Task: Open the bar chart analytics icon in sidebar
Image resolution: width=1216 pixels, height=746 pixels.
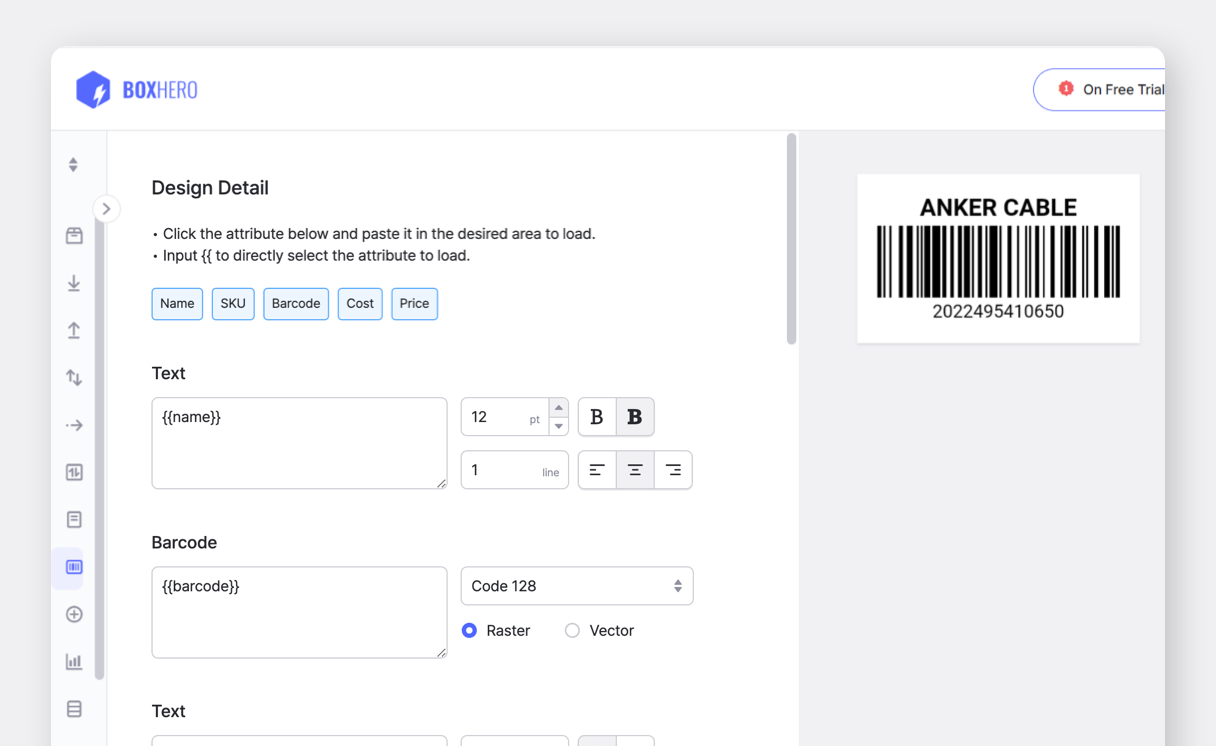Action: (x=74, y=662)
